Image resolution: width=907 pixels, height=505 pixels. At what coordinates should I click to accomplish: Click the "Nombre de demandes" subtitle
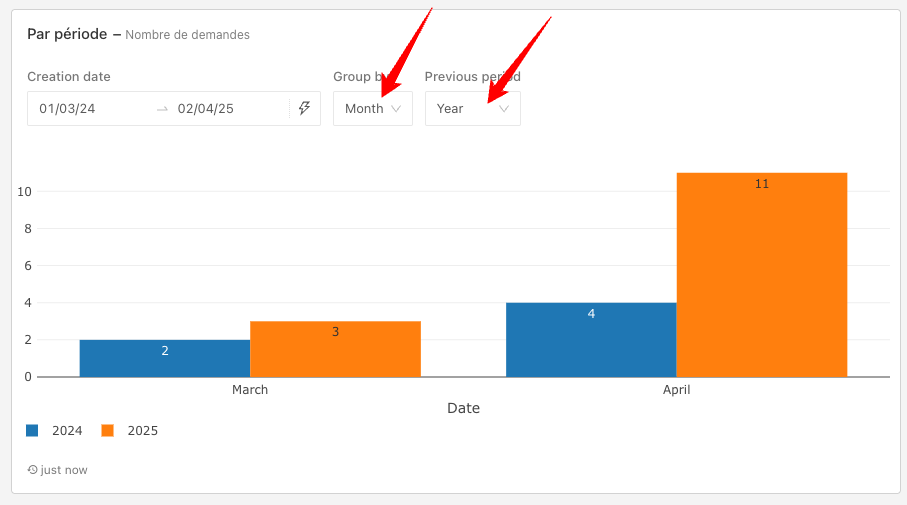tap(188, 35)
